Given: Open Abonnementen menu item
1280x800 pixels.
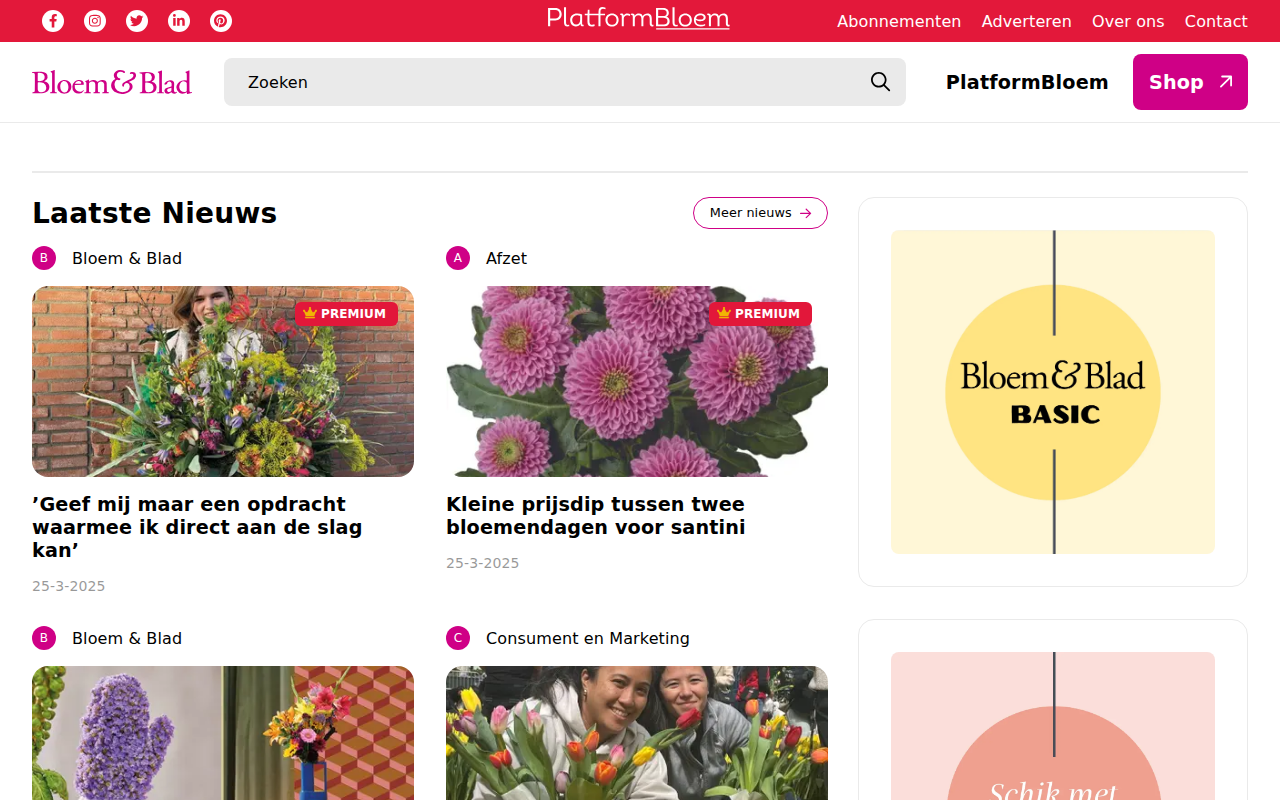Looking at the screenshot, I should pos(899,21).
